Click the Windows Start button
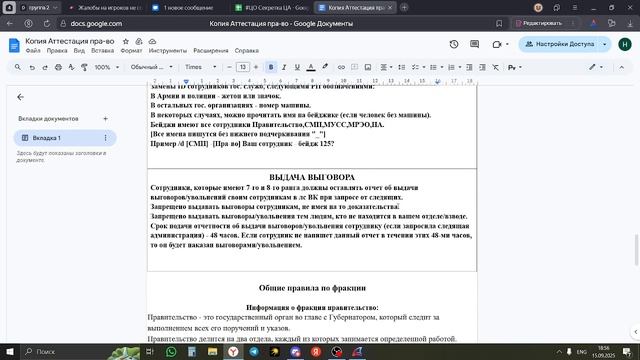The height and width of the screenshot is (360, 640). click(9, 351)
